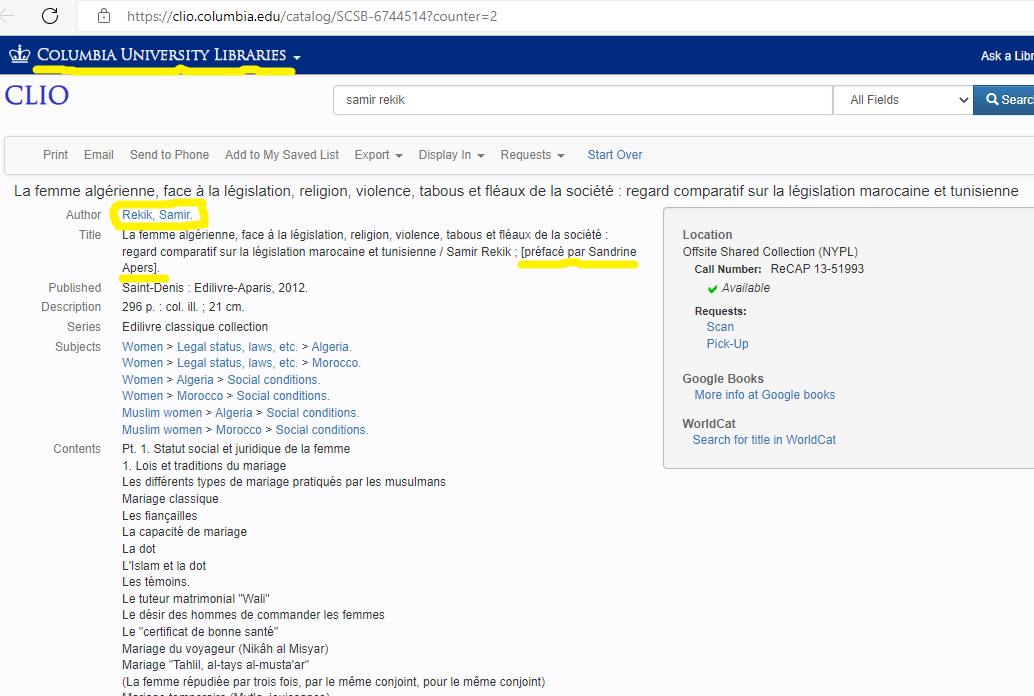1034x696 pixels.
Task: Open author link Rekik, Samir.
Action: click(157, 214)
